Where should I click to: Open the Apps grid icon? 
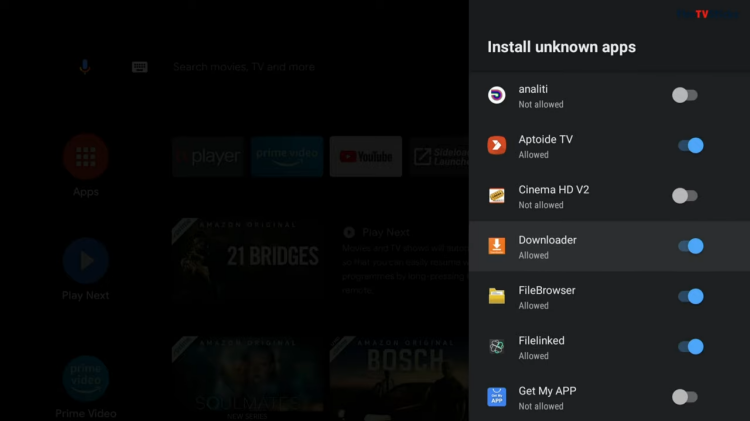86,157
